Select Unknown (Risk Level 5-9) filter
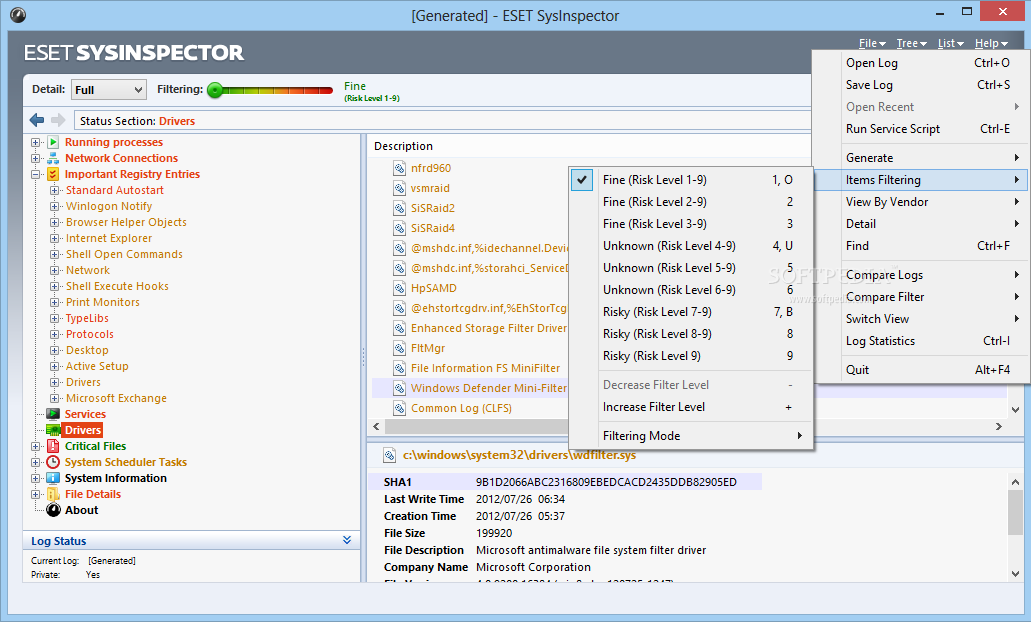This screenshot has height=622, width=1031. pos(690,268)
